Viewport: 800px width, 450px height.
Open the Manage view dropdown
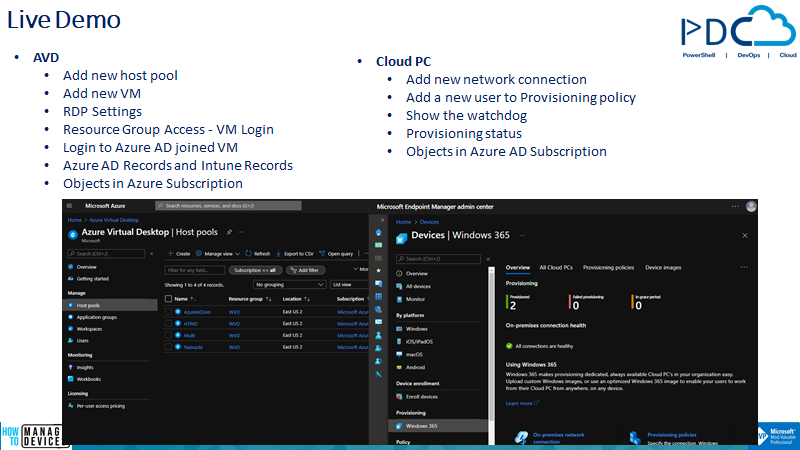(x=218, y=254)
